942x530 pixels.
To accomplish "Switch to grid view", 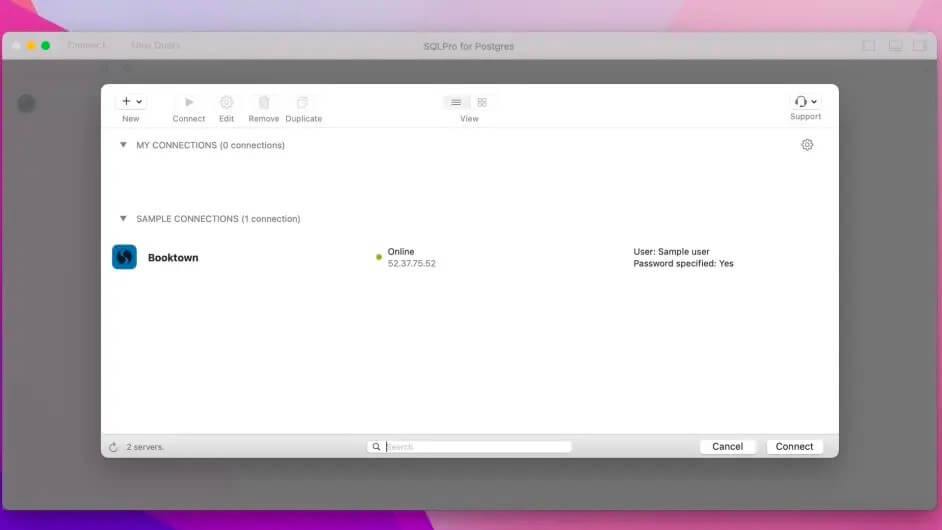I will (482, 103).
